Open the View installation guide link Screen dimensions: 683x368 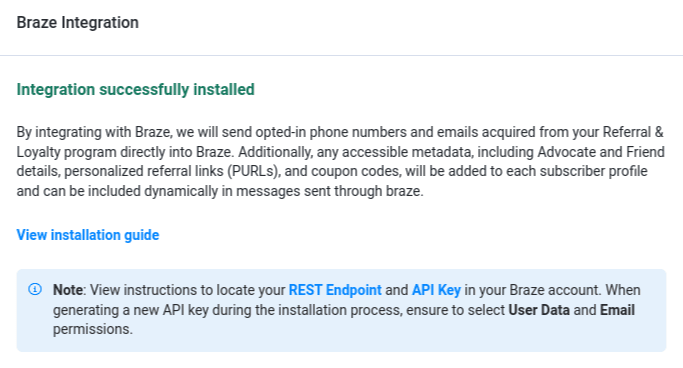pos(88,235)
